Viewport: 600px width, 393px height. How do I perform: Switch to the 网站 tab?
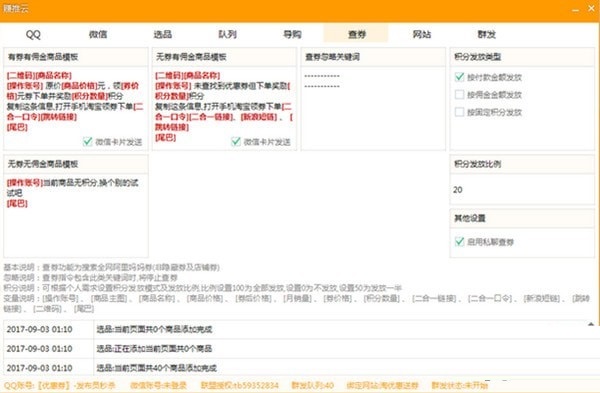pos(422,34)
